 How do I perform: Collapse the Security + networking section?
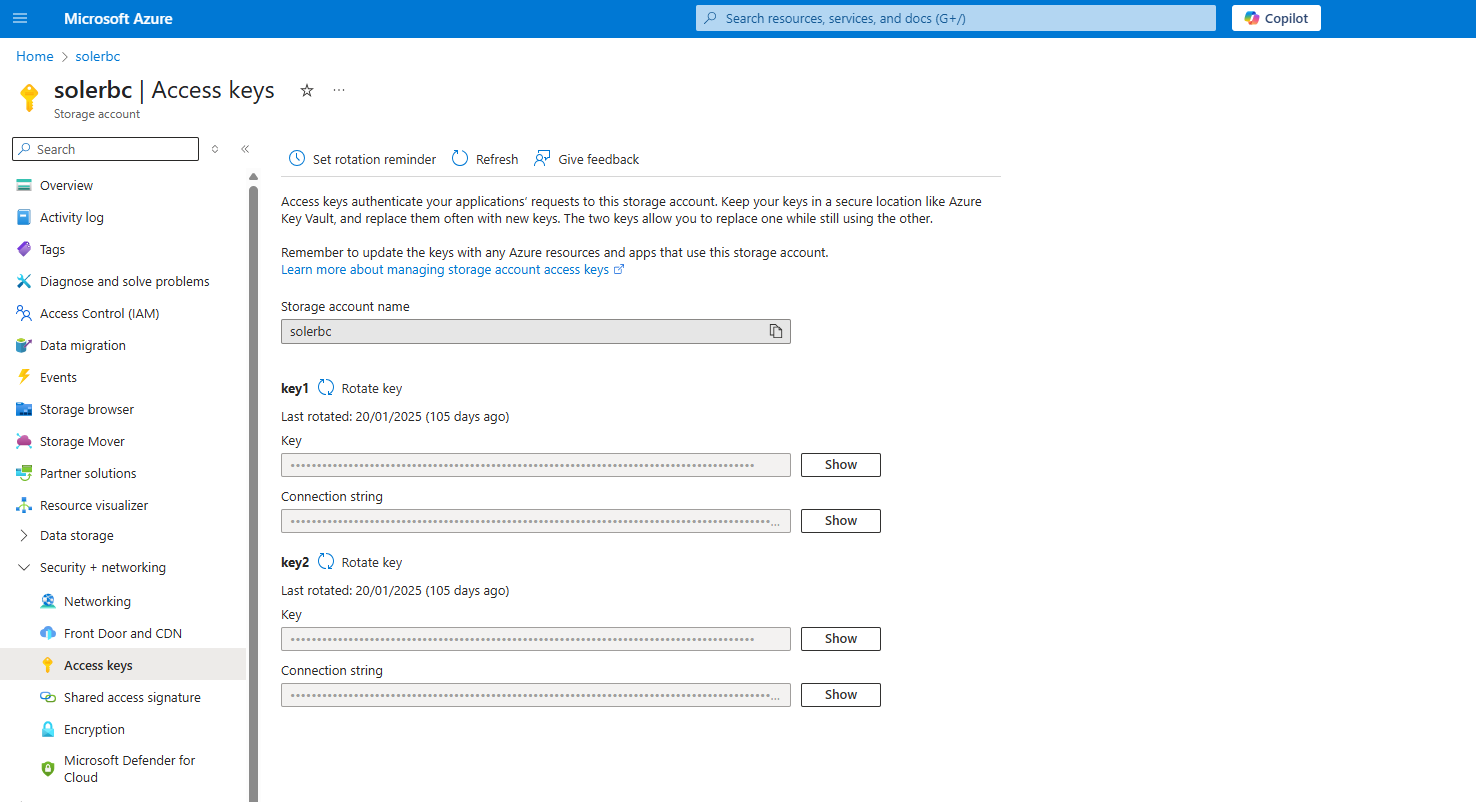[x=24, y=568]
